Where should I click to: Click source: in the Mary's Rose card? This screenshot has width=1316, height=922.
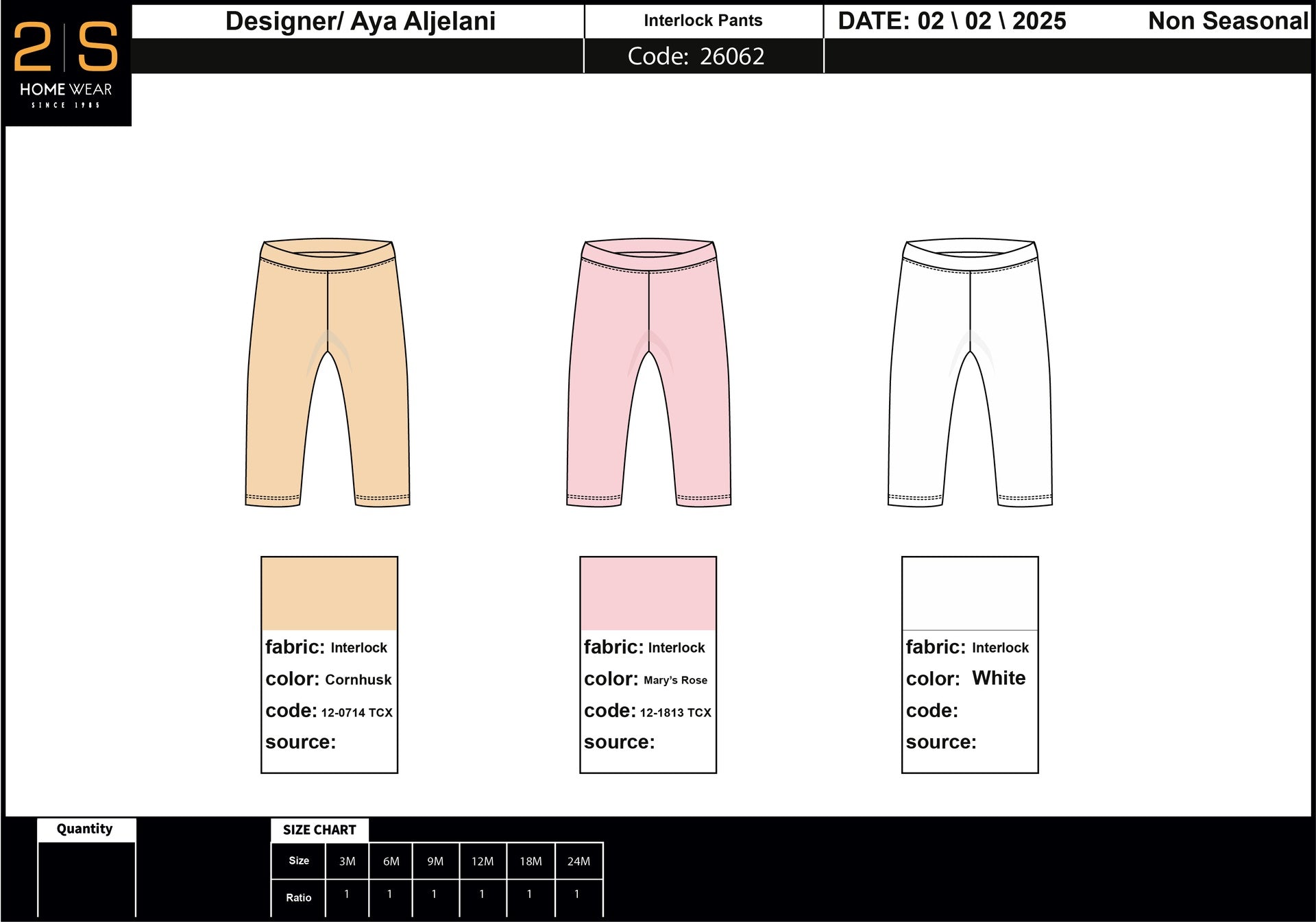click(x=619, y=742)
